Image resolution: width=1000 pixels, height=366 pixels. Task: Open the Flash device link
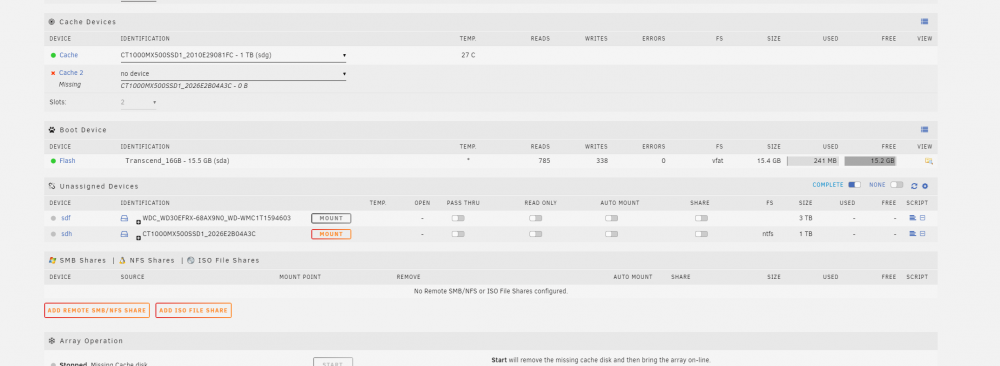point(68,161)
